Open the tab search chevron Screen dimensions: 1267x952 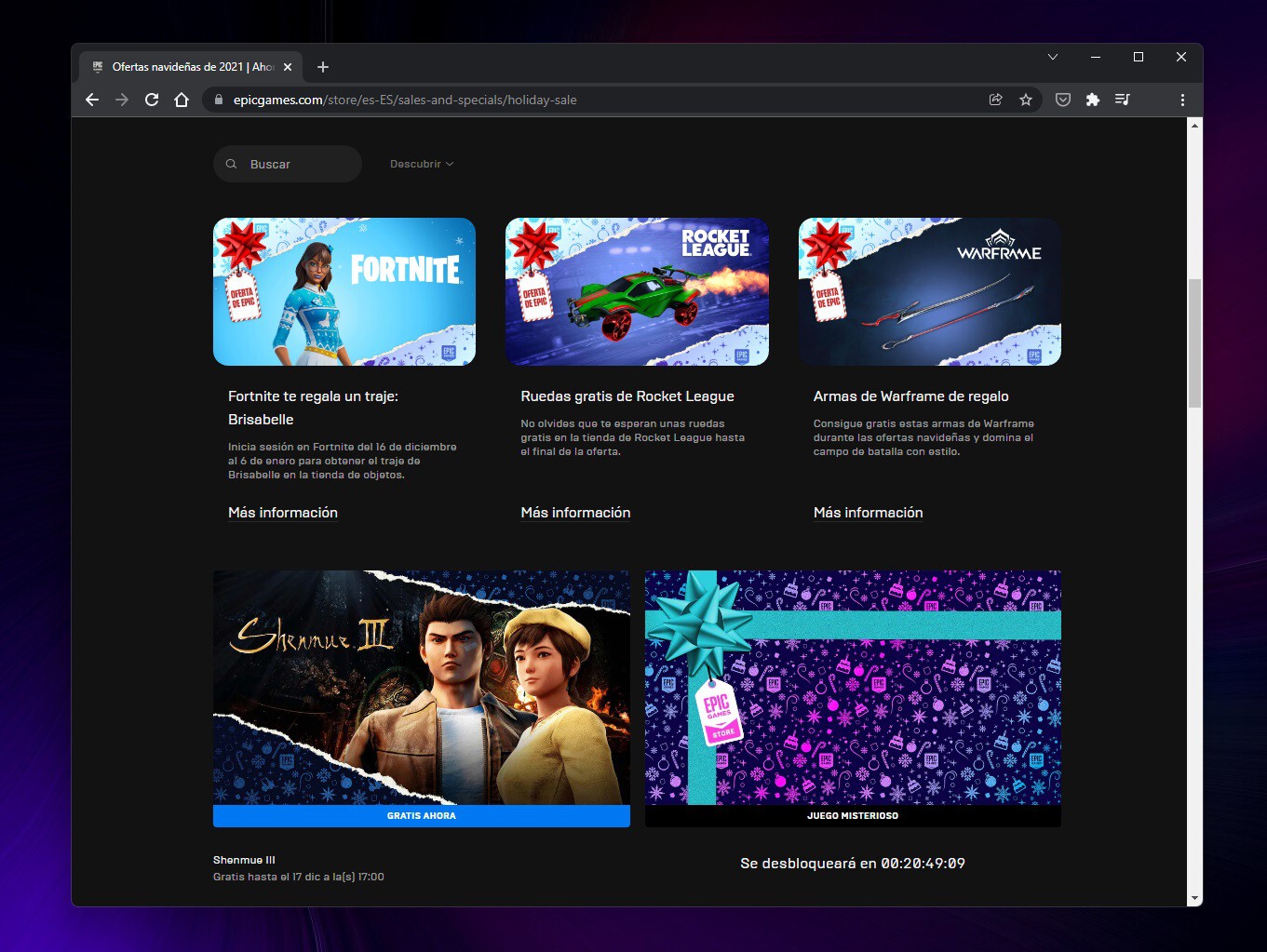(x=1053, y=57)
